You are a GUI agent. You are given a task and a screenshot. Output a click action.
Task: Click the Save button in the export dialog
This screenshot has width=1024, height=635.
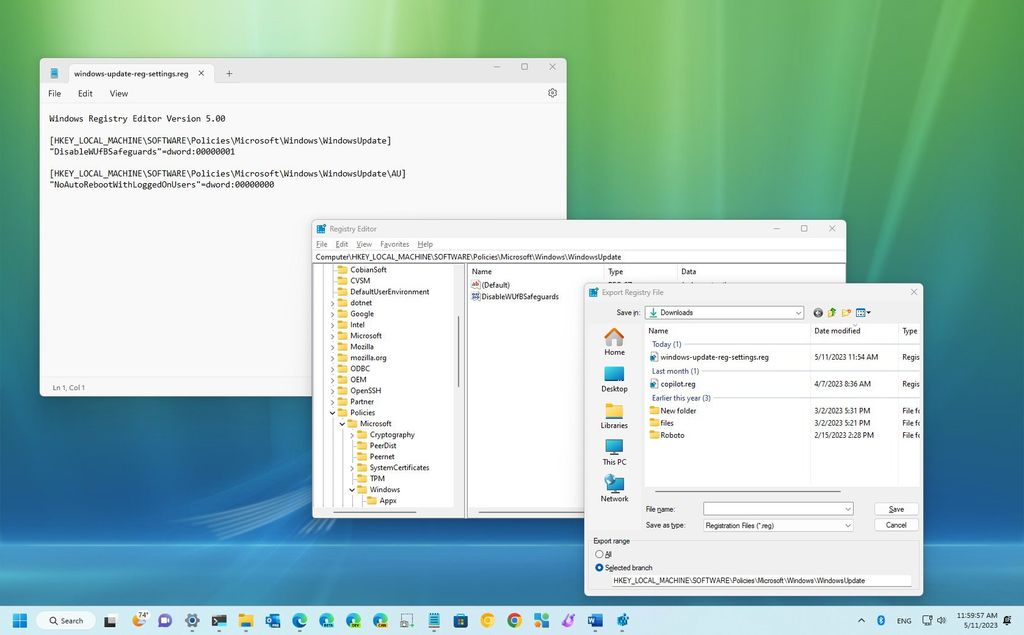[894, 508]
